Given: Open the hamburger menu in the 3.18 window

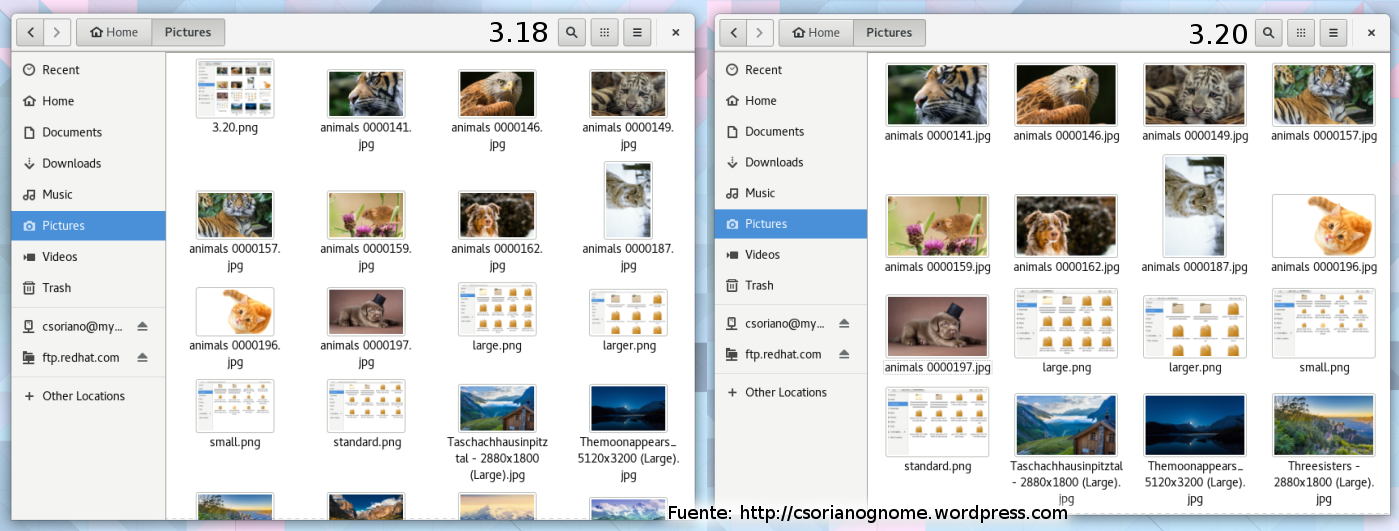Looking at the screenshot, I should point(637,32).
